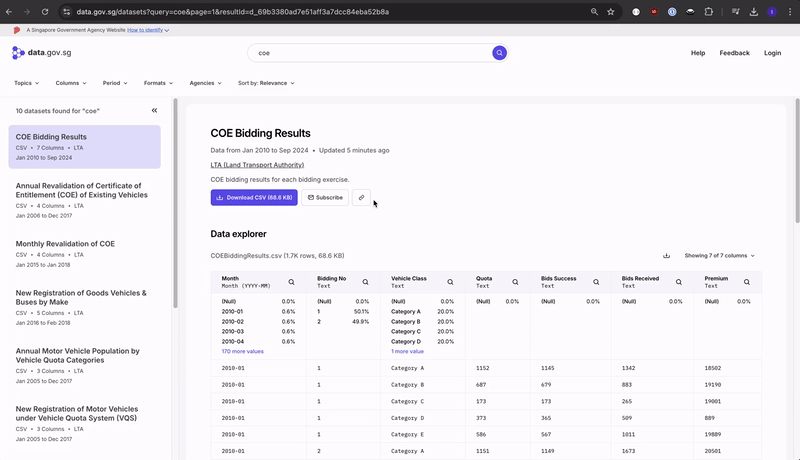Show 1 more value for Vehicle Class
Viewport: 800px width, 460px height.
click(x=407, y=351)
